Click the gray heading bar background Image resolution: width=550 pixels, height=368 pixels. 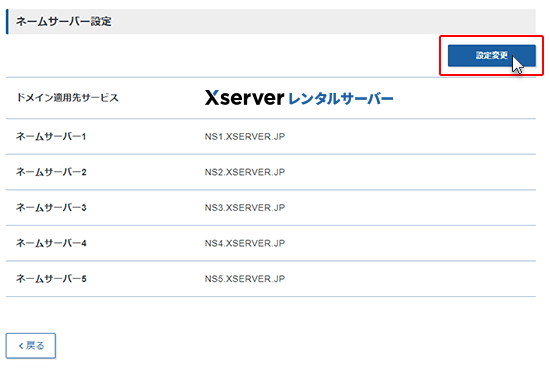click(x=316, y=22)
